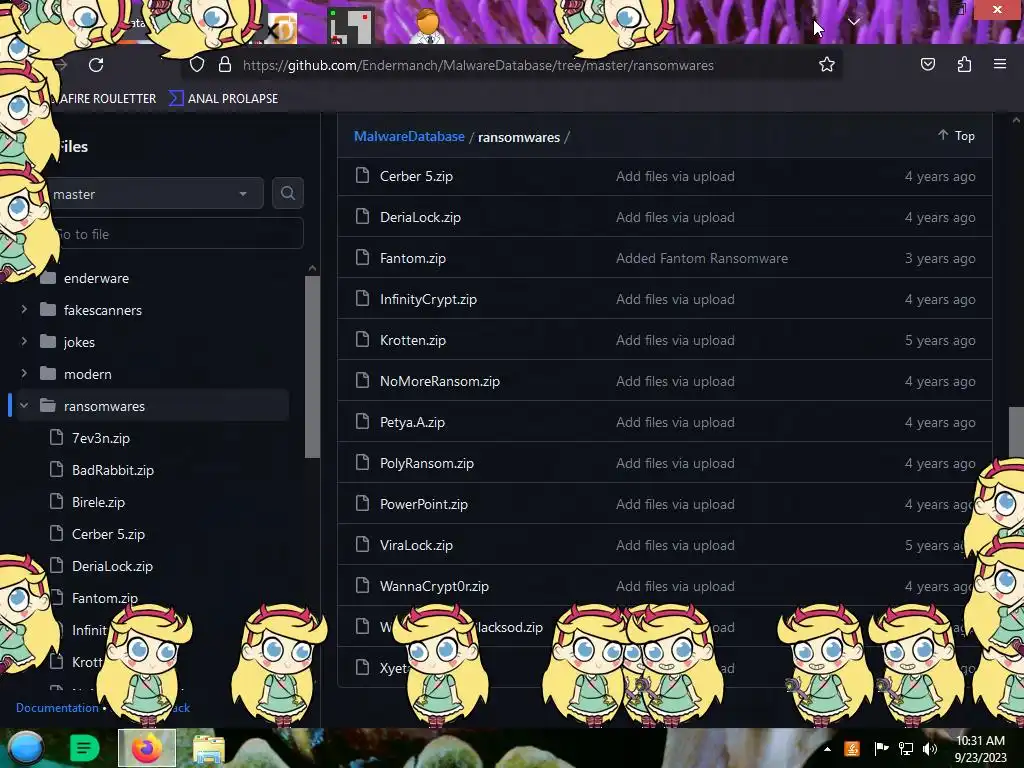
Task: Click the file icon next to BadRabbit.zip in tree
Action: [57, 469]
